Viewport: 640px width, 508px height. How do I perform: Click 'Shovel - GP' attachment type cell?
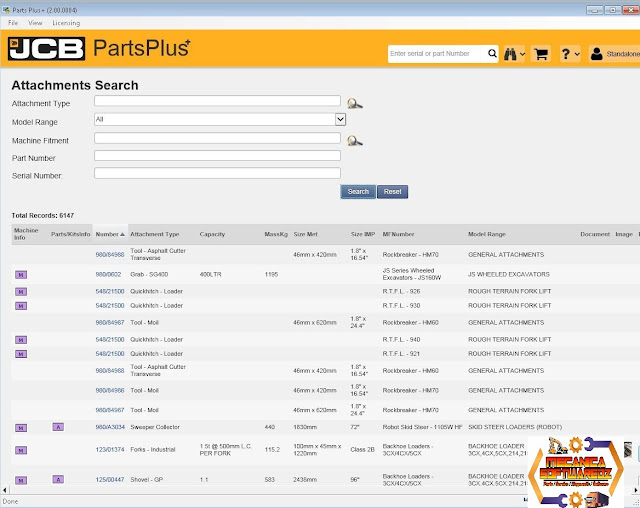[x=147, y=479]
